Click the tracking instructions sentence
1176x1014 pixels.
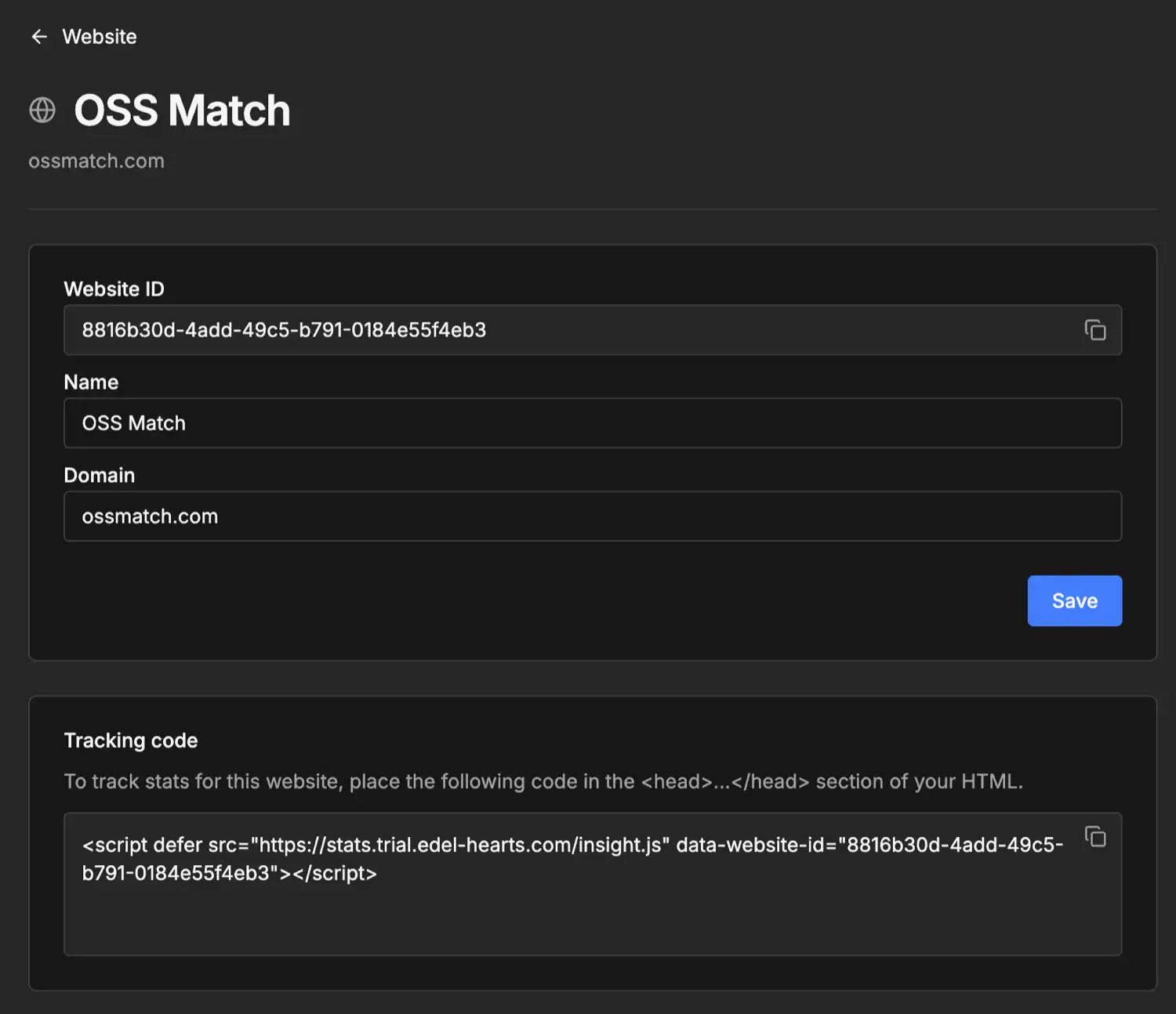pyautogui.click(x=543, y=781)
